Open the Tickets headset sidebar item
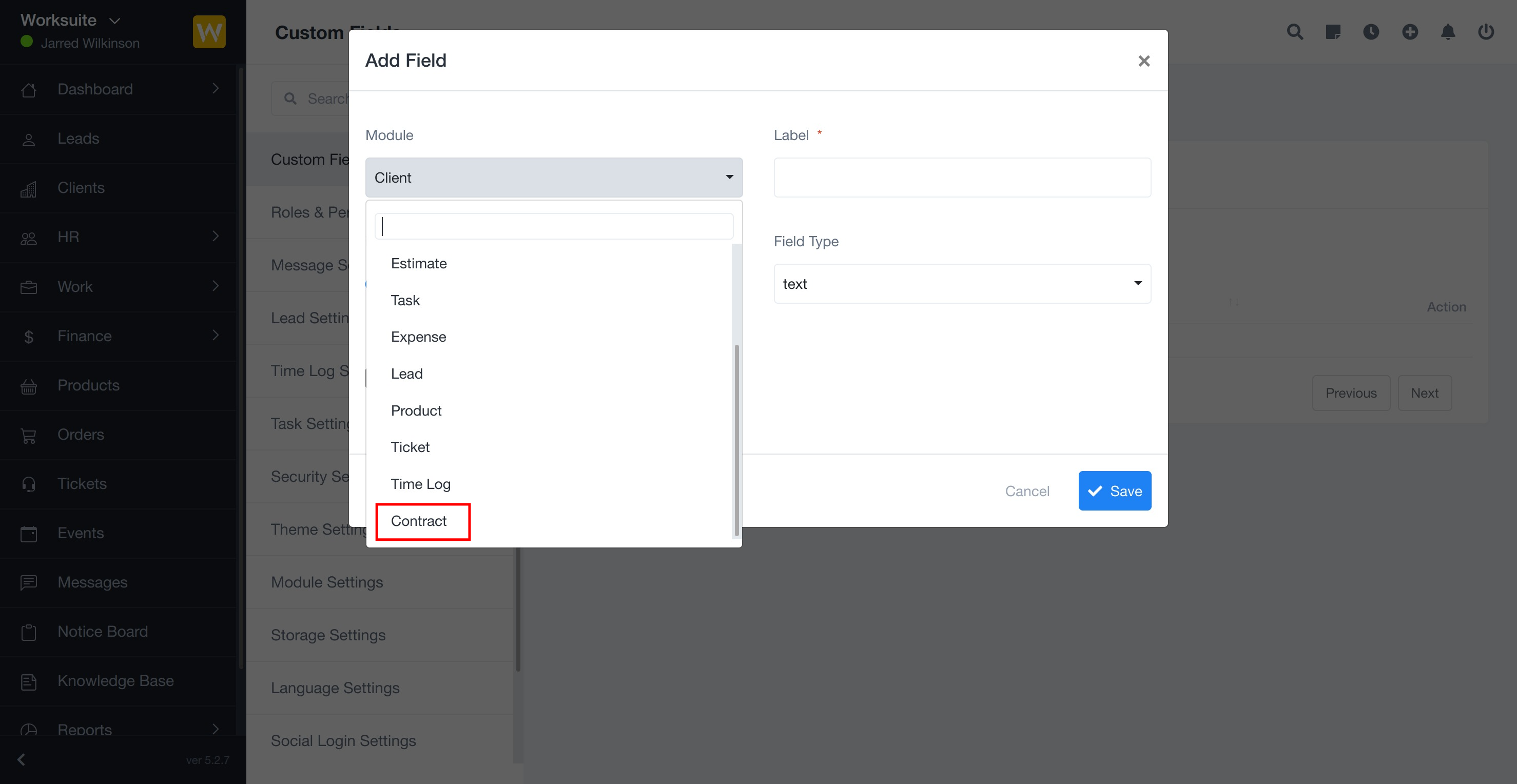1517x784 pixels. pos(82,484)
